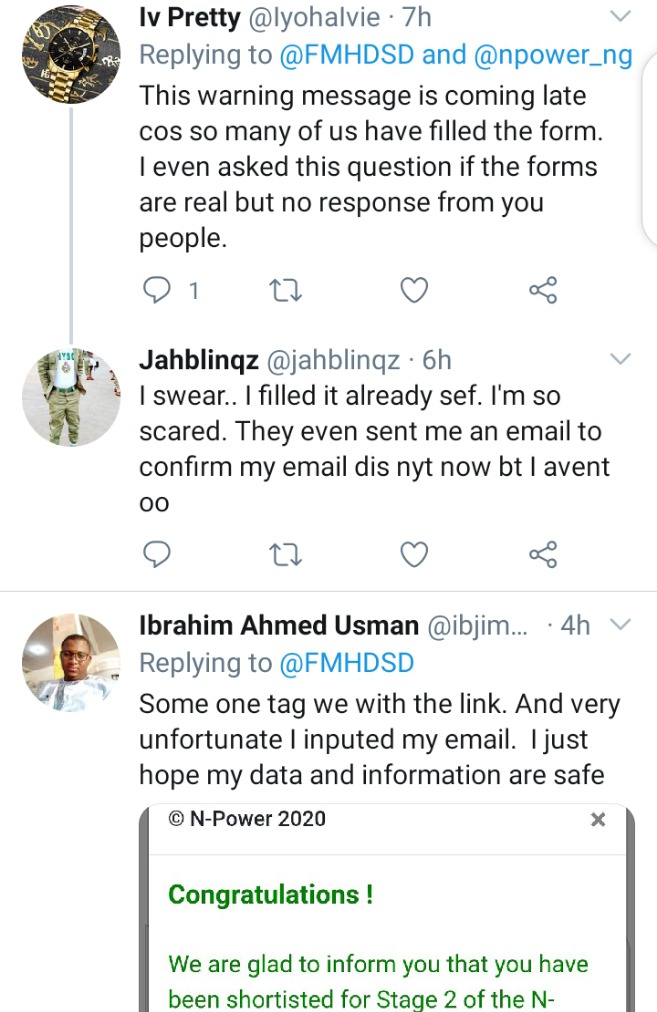Reply to Jahblinqz's tweet
657x1012 pixels.
click(x=156, y=554)
